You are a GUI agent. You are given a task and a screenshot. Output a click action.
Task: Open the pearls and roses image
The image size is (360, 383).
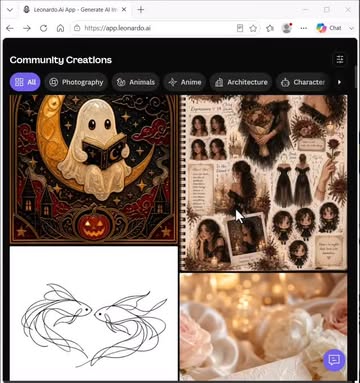coord(264,327)
